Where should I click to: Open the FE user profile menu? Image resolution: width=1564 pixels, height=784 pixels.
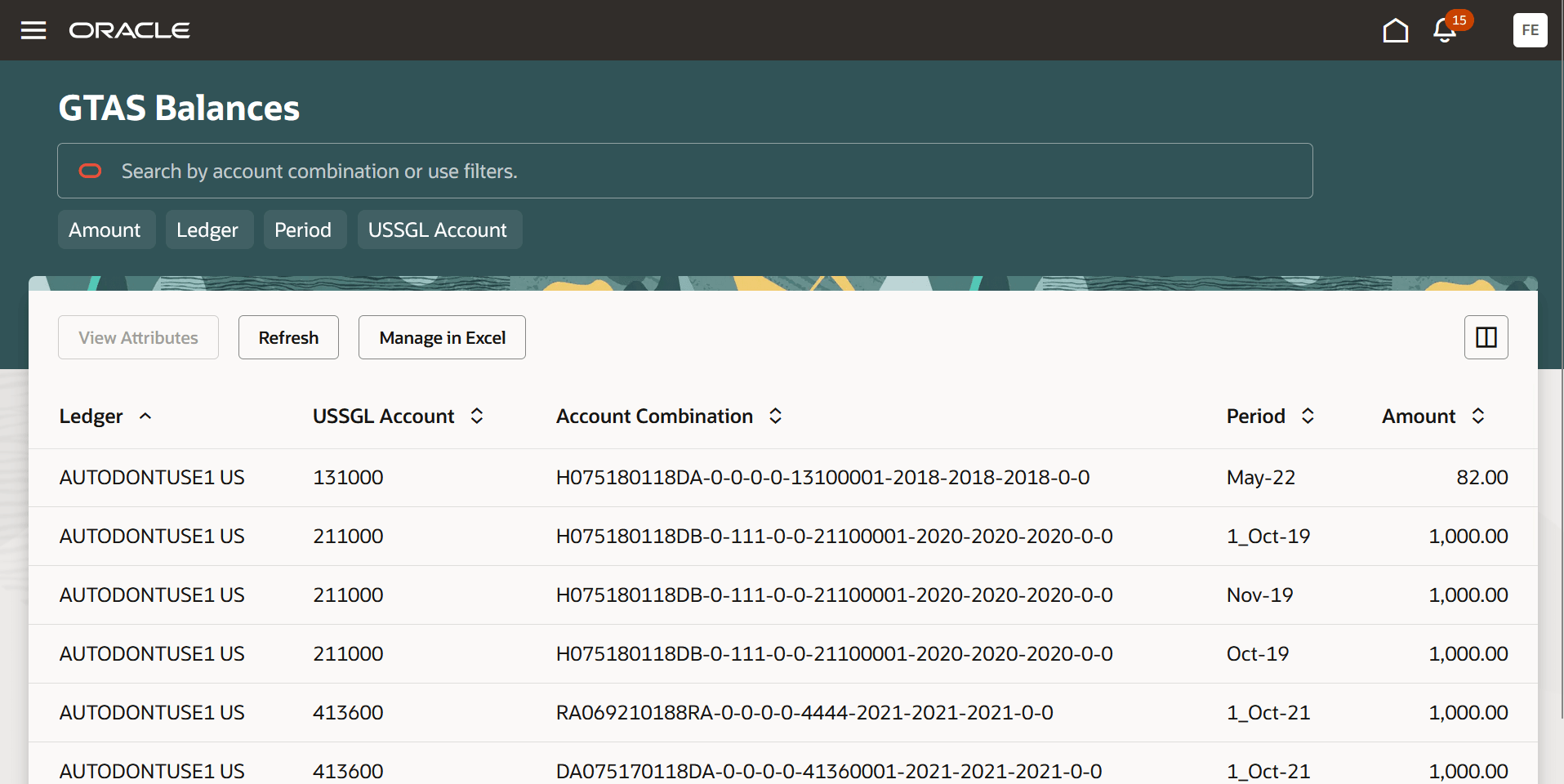1531,30
